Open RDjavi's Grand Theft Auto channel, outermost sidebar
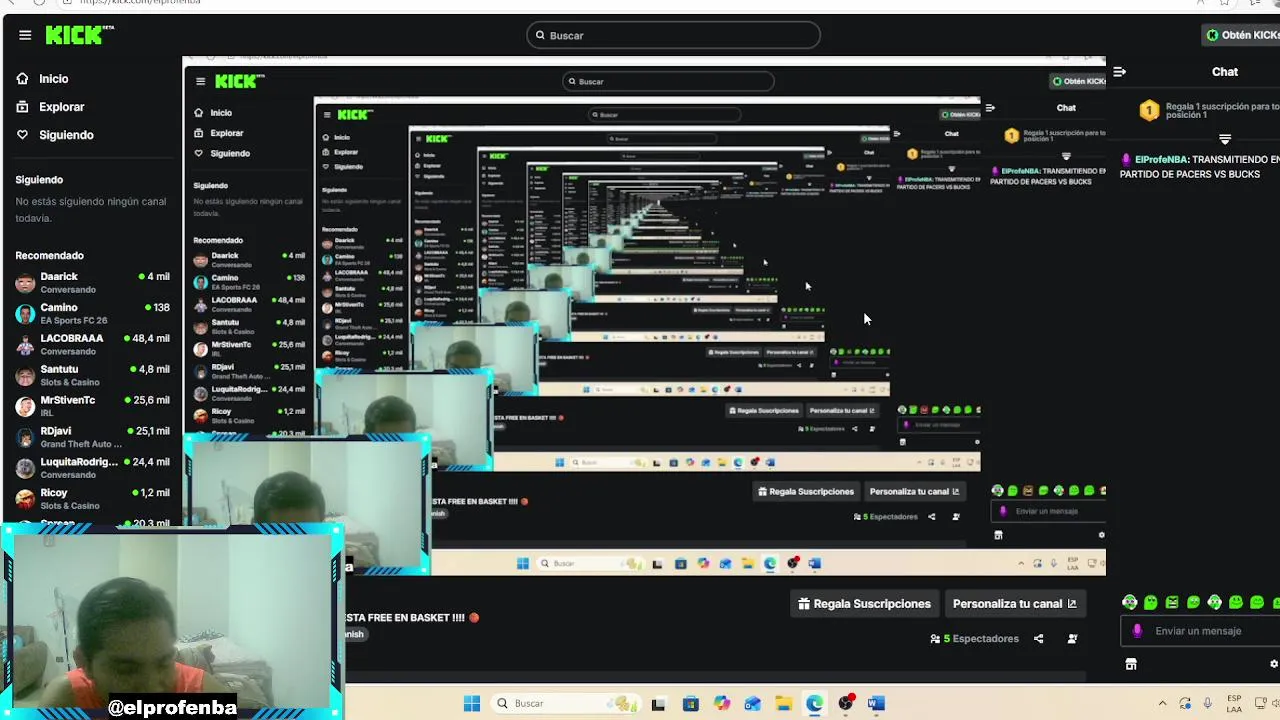 pos(92,438)
